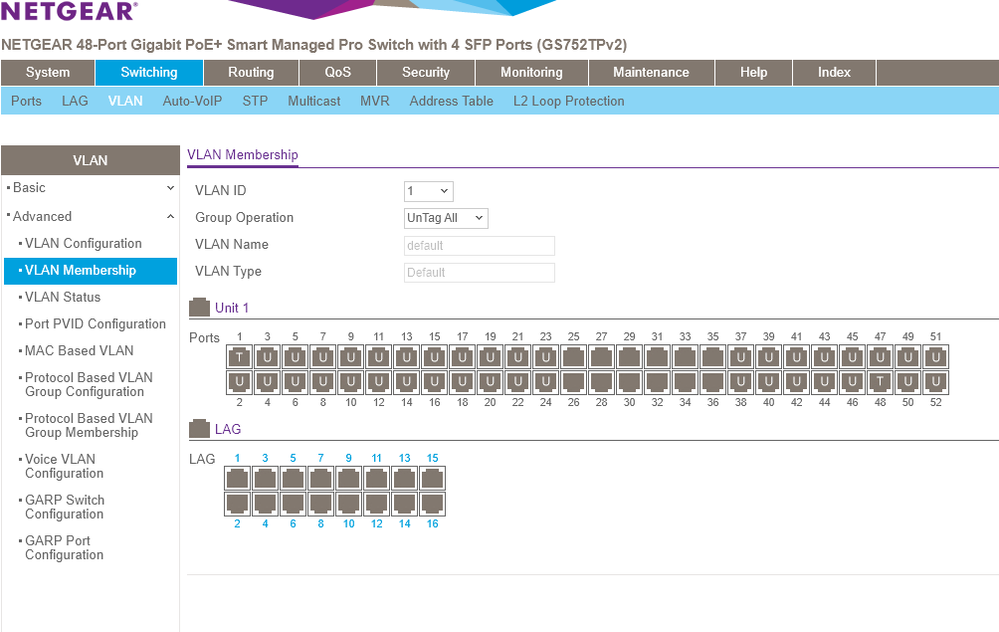Open the Index tab
This screenshot has height=632, width=999.
point(834,73)
